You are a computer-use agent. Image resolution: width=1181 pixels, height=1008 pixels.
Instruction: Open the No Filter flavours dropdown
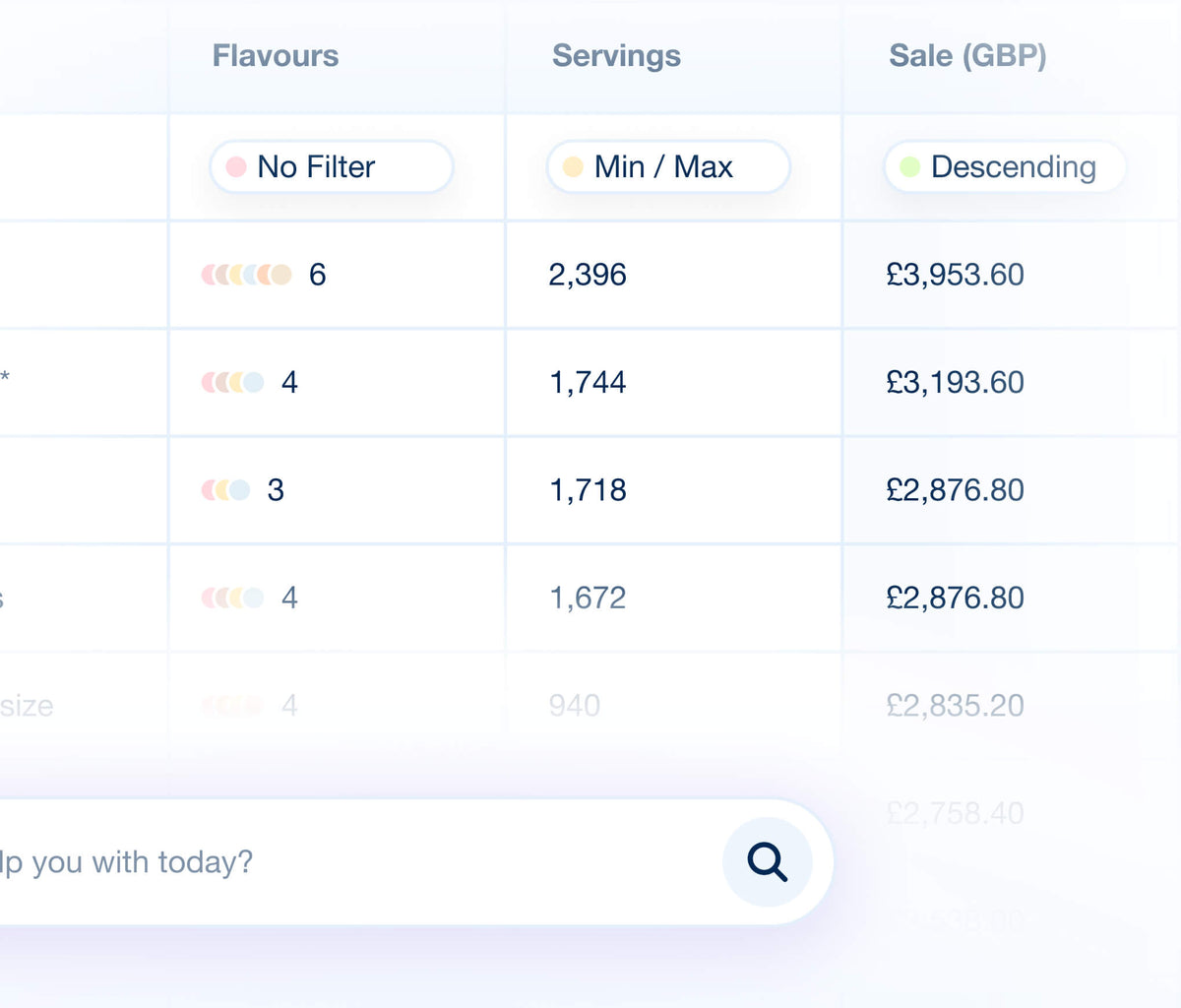[x=332, y=166]
